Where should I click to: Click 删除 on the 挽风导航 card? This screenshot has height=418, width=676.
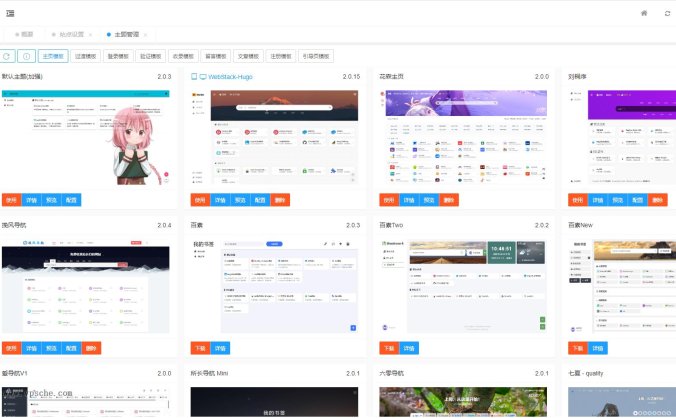point(91,348)
